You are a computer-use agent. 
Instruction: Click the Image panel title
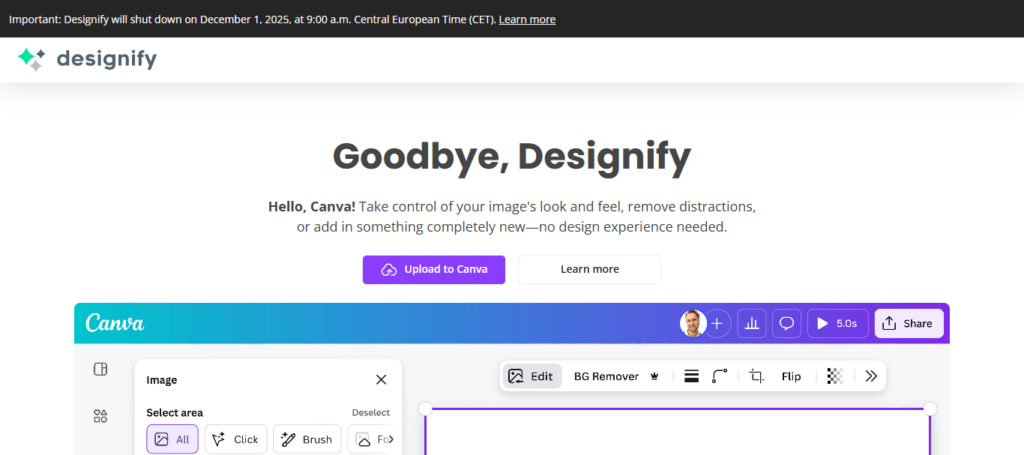point(161,380)
